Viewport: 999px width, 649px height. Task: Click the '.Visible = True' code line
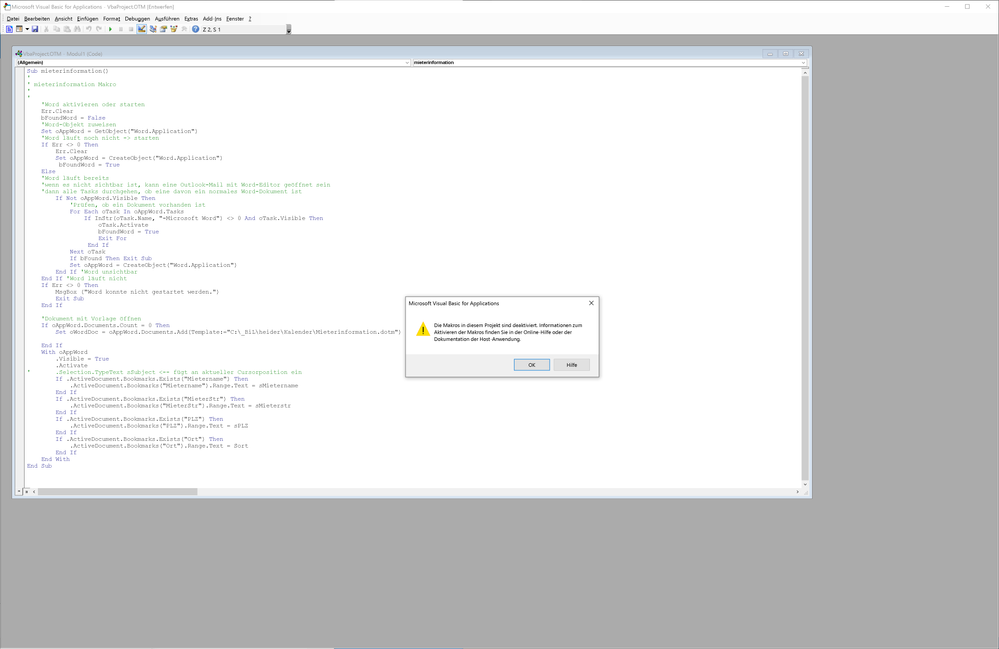[x=82, y=359]
